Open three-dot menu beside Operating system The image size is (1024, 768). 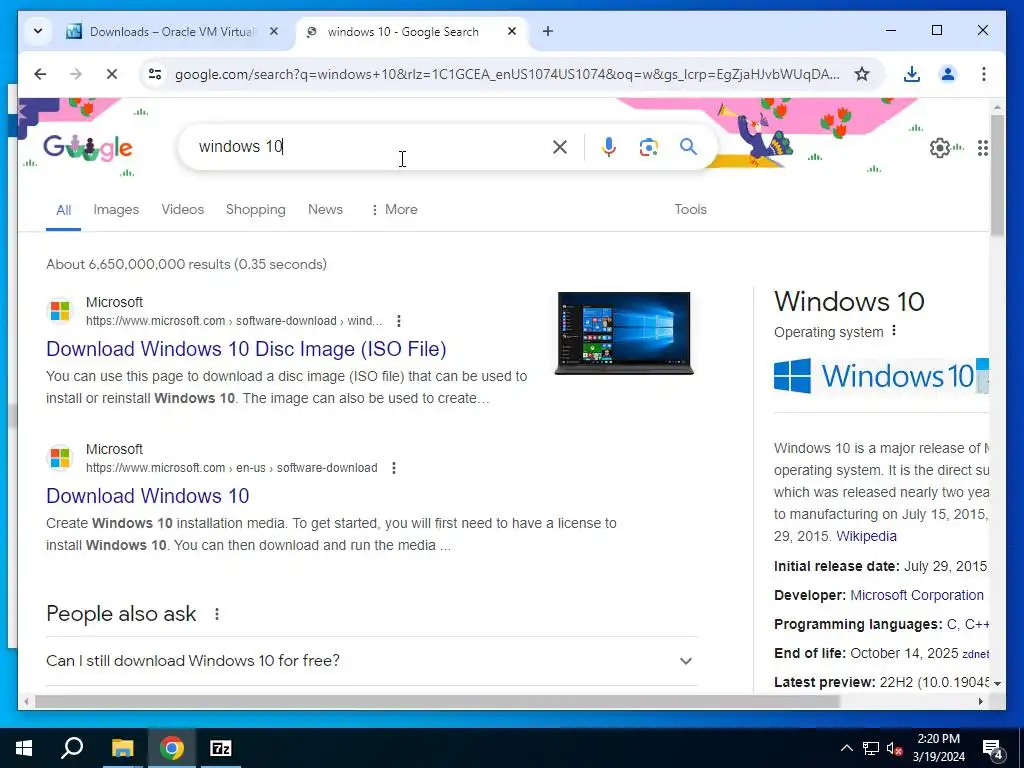pos(894,331)
